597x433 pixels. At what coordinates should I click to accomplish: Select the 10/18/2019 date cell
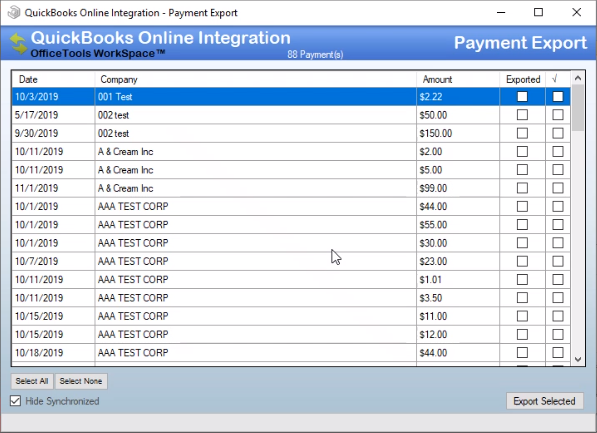(x=53, y=353)
